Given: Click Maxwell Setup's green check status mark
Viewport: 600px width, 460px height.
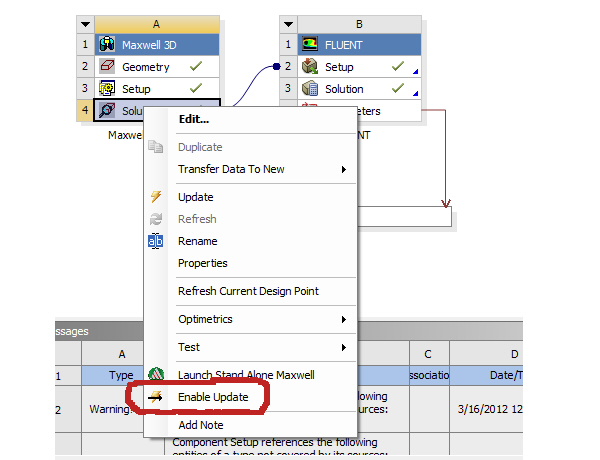Looking at the screenshot, I should [196, 88].
